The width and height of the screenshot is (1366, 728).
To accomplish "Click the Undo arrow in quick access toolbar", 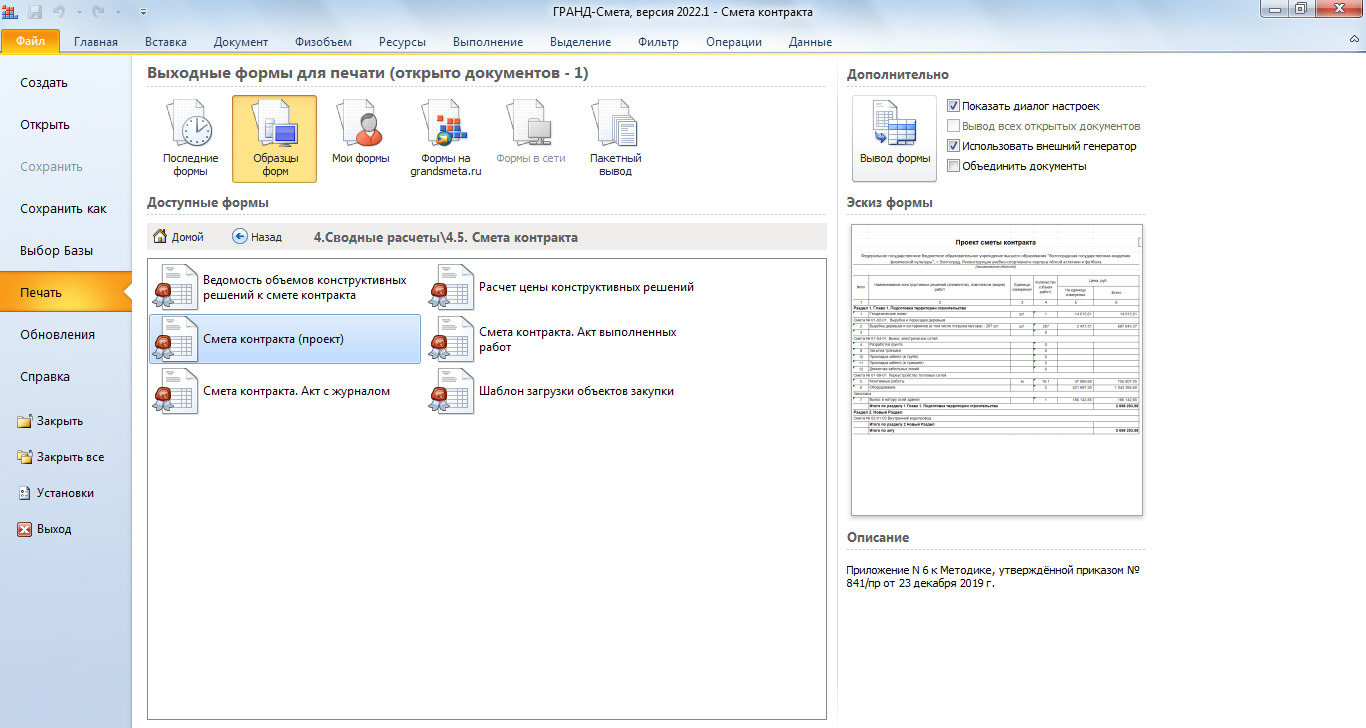I will pos(60,12).
